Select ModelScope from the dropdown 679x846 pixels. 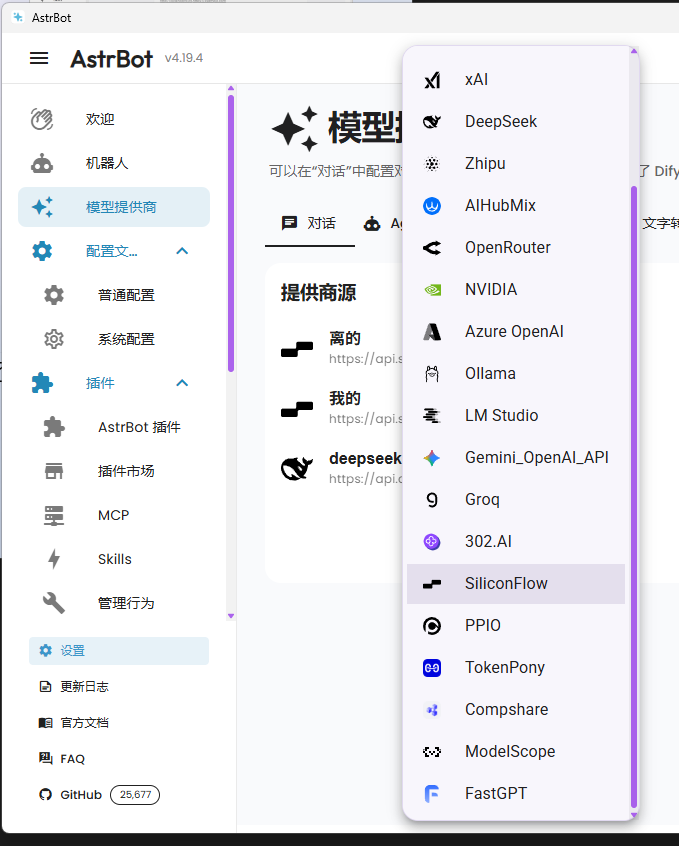tap(516, 752)
